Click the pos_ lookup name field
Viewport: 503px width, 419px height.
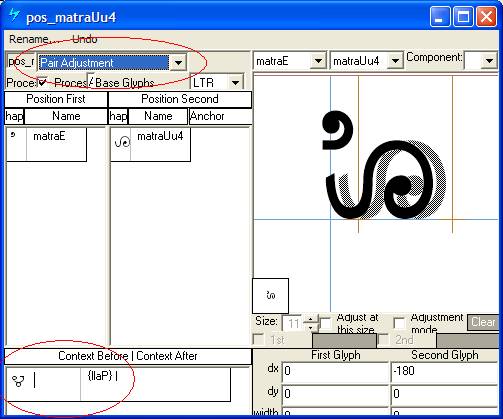21,62
